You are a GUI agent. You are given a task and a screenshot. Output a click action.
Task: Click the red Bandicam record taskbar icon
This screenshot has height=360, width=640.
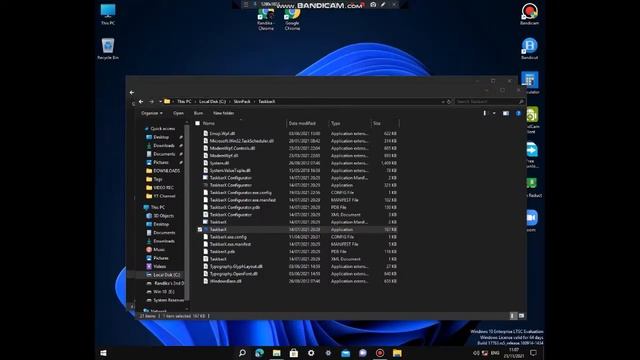coord(380,353)
